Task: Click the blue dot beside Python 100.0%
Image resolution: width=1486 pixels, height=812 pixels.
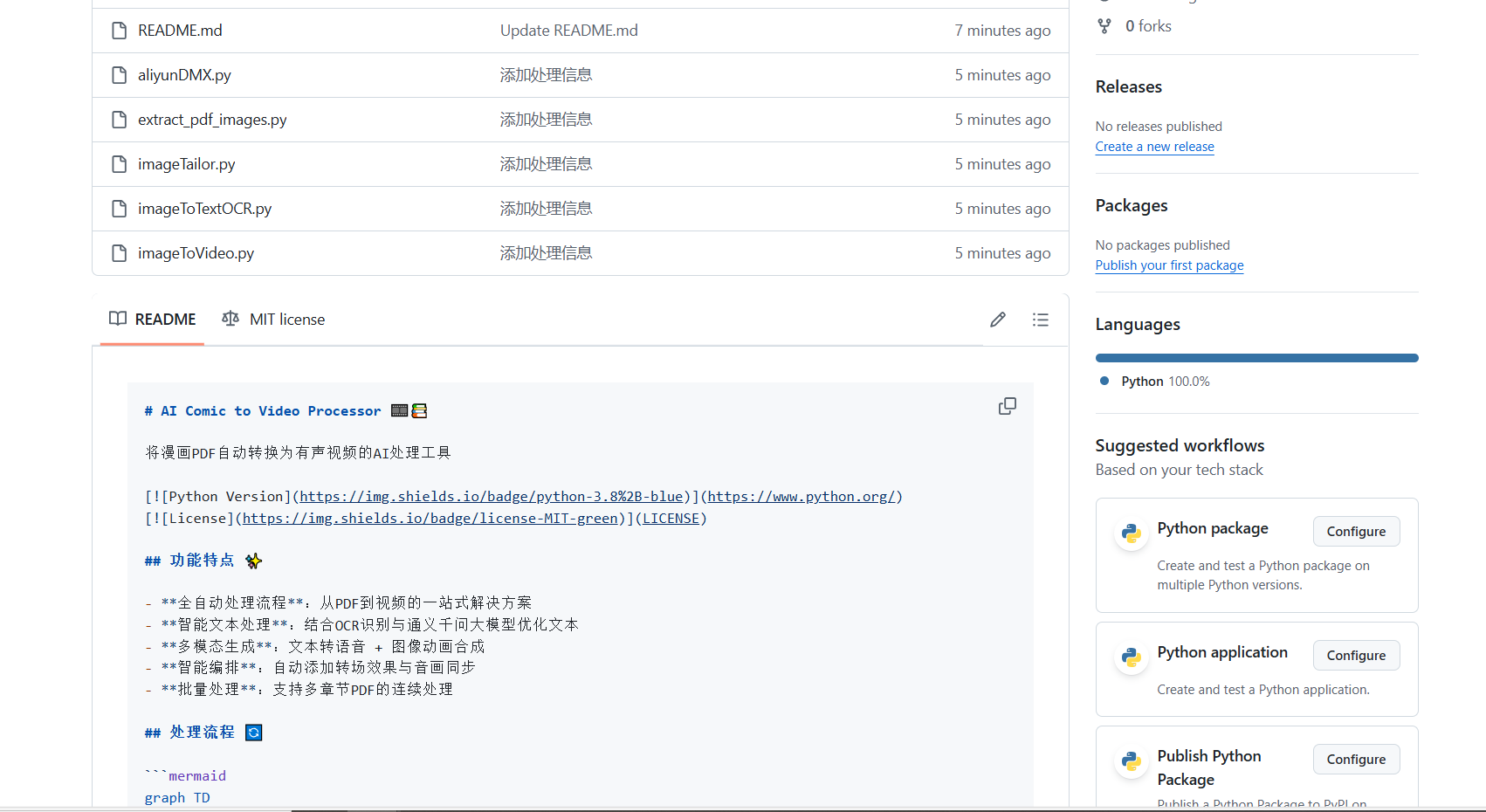Action: click(1104, 381)
